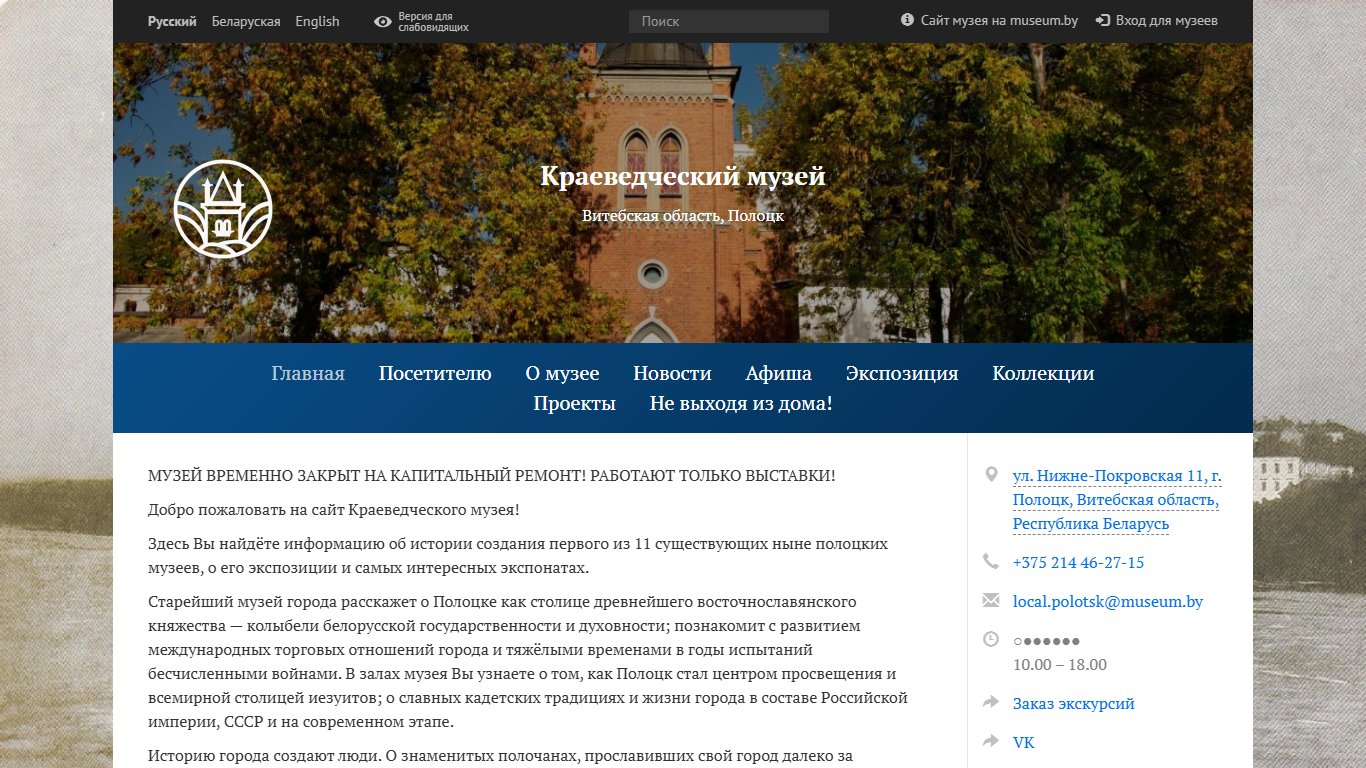Open Сайт музея на museum.by link
Image resolution: width=1366 pixels, height=768 pixels.
click(999, 20)
